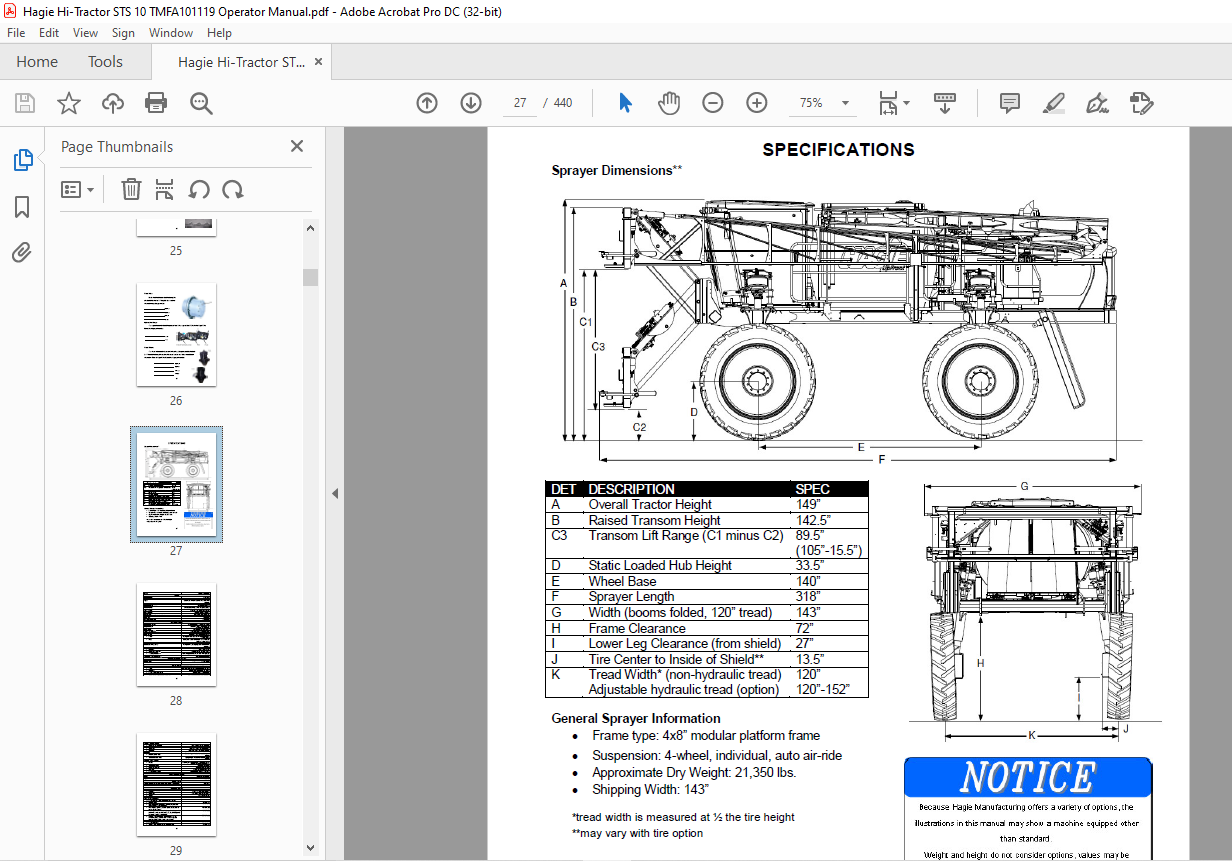1232x861 pixels.
Task: Zoom in with plus icon
Action: tap(757, 103)
